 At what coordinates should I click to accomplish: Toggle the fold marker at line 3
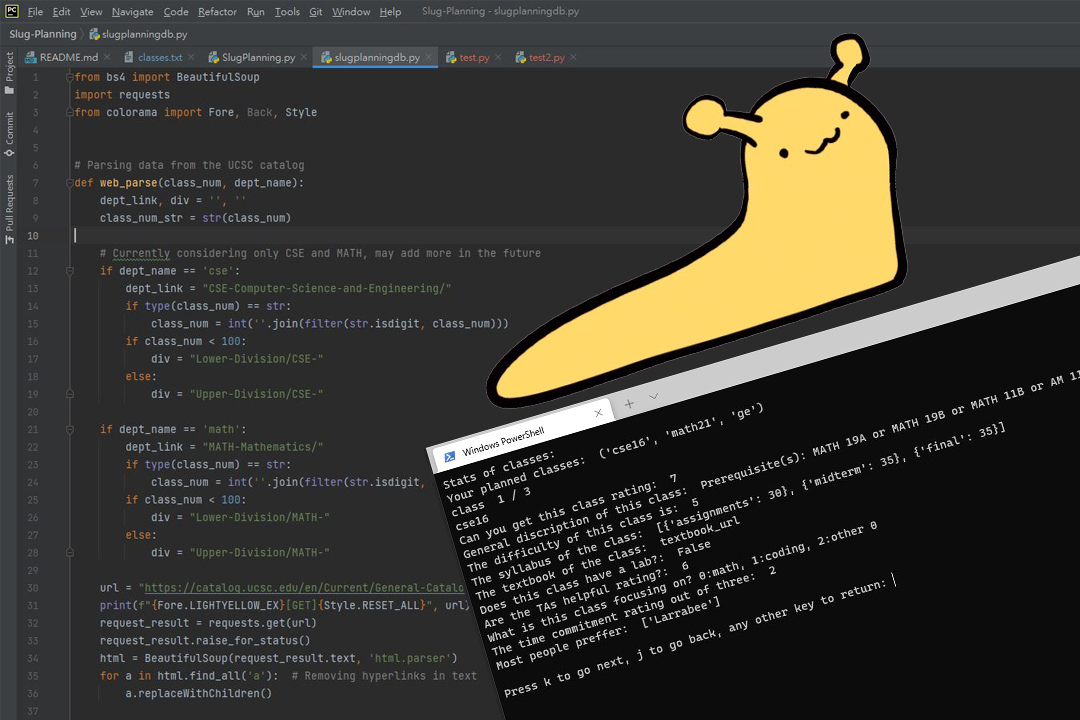point(70,112)
